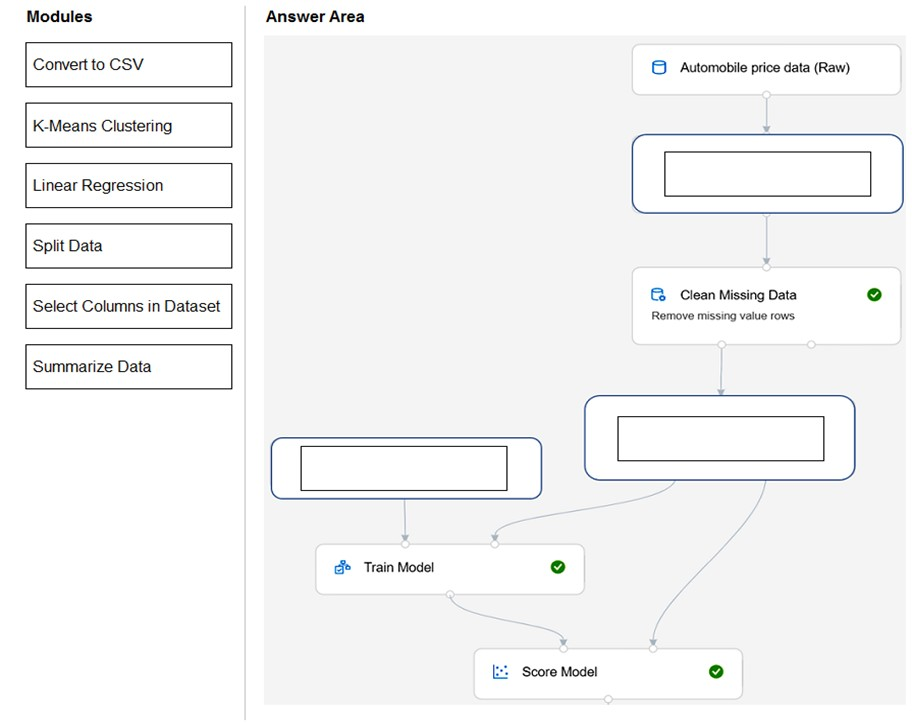The width and height of the screenshot is (912, 724).
Task: Select the Convert to CSV module
Action: pos(129,65)
